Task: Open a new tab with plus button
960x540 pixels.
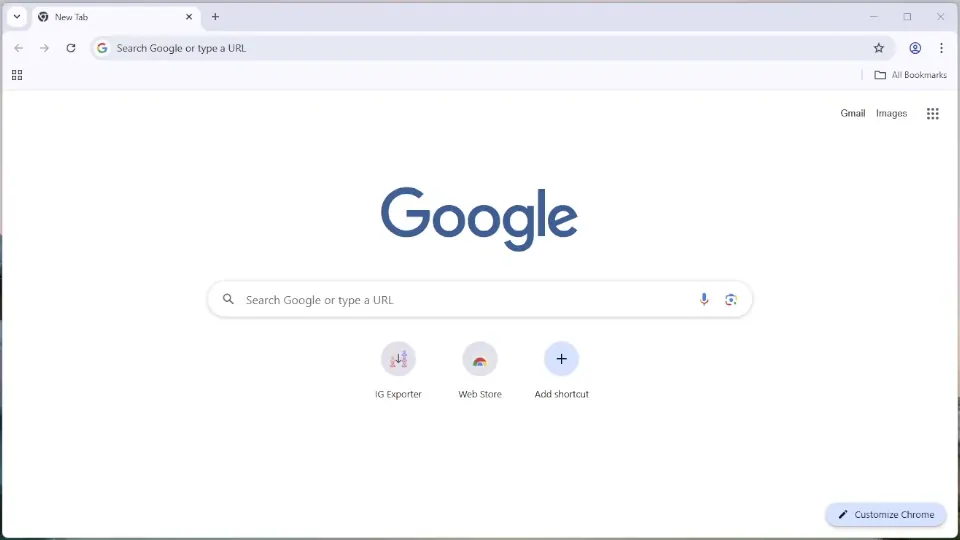Action: [215, 17]
